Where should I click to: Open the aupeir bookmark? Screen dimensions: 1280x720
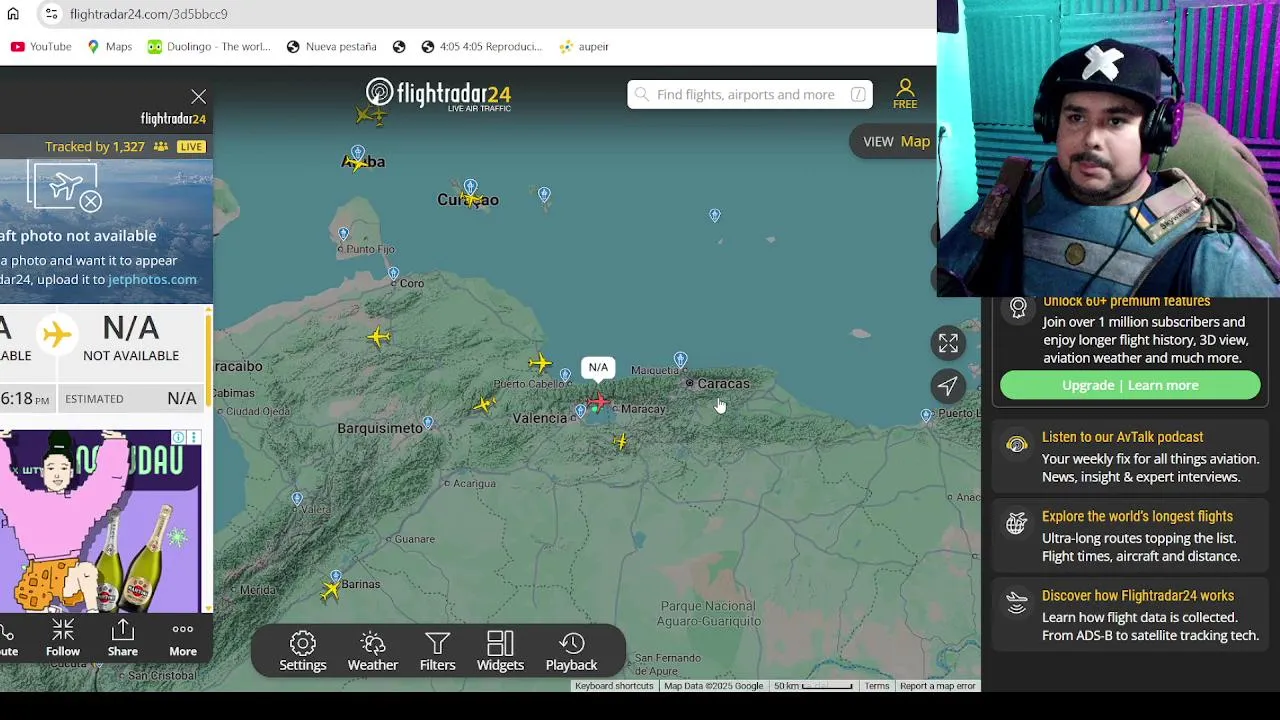584,46
